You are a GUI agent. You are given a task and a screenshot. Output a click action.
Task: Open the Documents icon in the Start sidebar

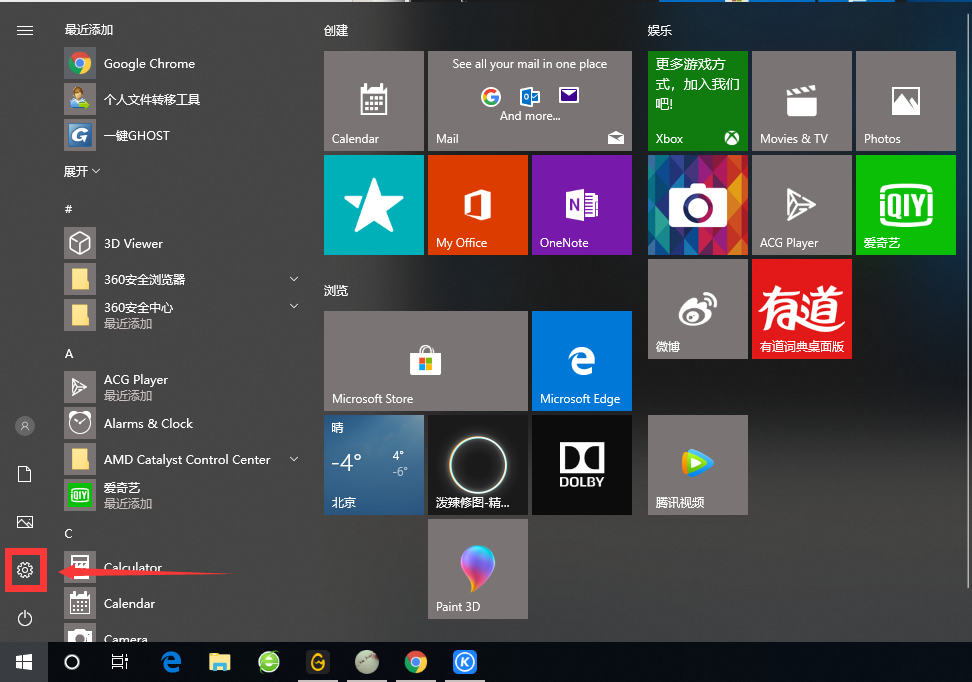(x=25, y=474)
